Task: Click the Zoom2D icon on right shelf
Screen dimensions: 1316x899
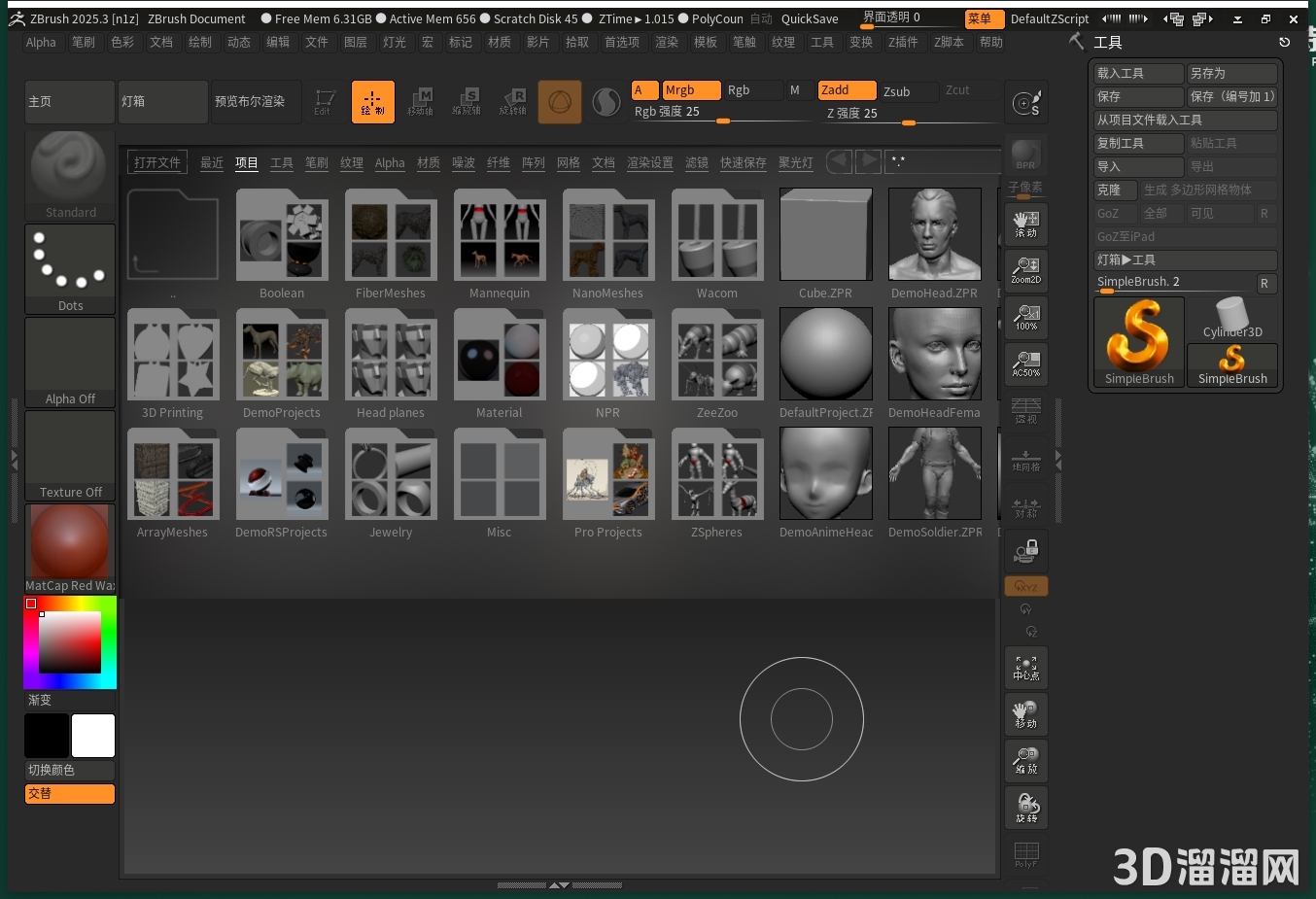Action: coord(1025,270)
